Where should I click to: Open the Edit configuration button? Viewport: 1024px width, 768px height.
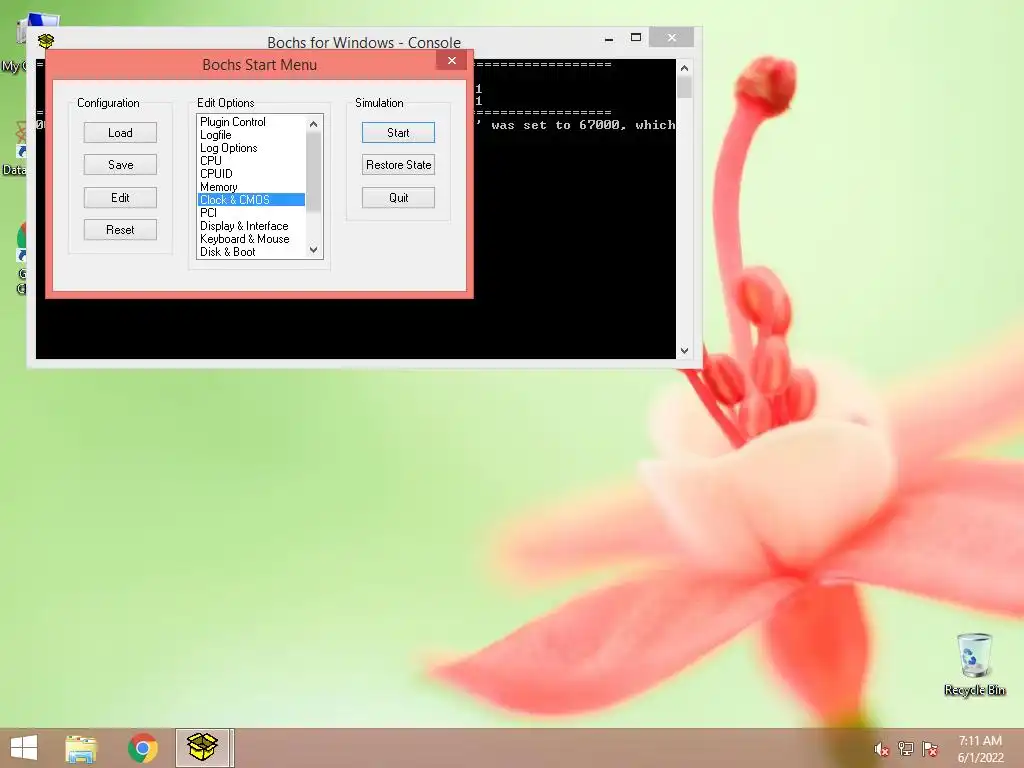(120, 197)
